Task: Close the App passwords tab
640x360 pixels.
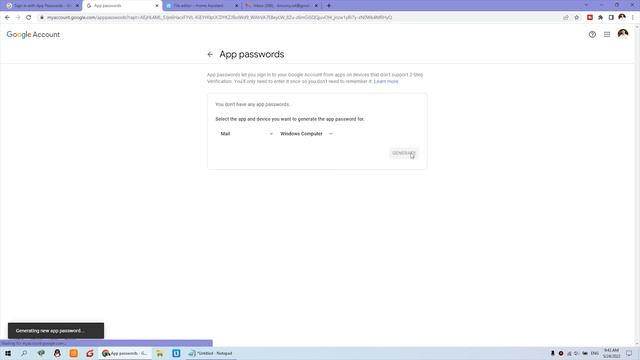Action: (x=157, y=6)
